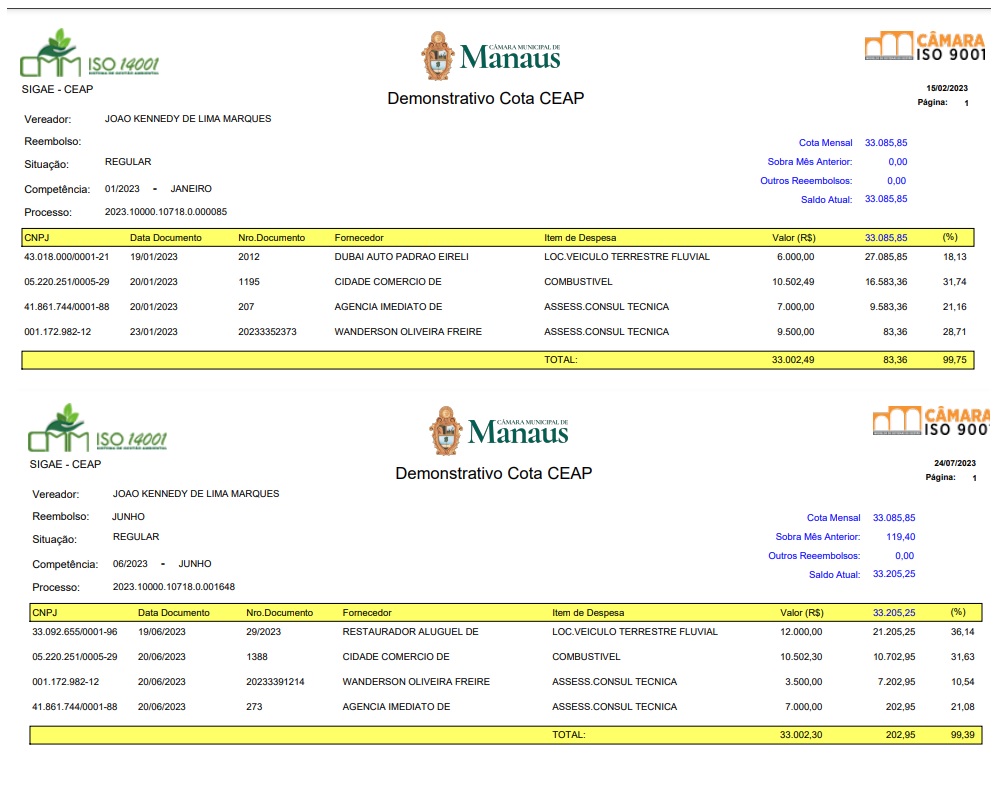Image resolution: width=998 pixels, height=797 pixels.
Task: Click document number 2012
Action: pyautogui.click(x=249, y=257)
